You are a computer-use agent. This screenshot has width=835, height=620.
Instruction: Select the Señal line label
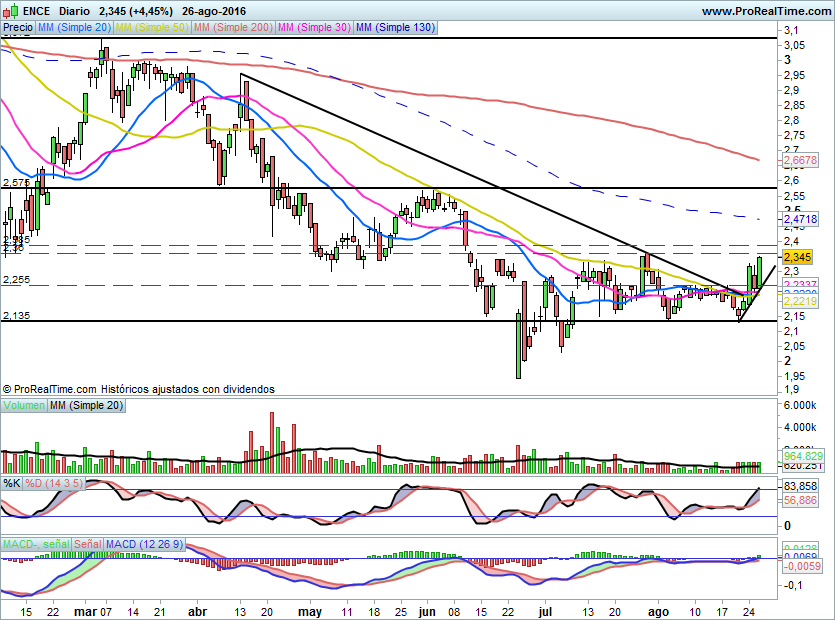point(87,544)
